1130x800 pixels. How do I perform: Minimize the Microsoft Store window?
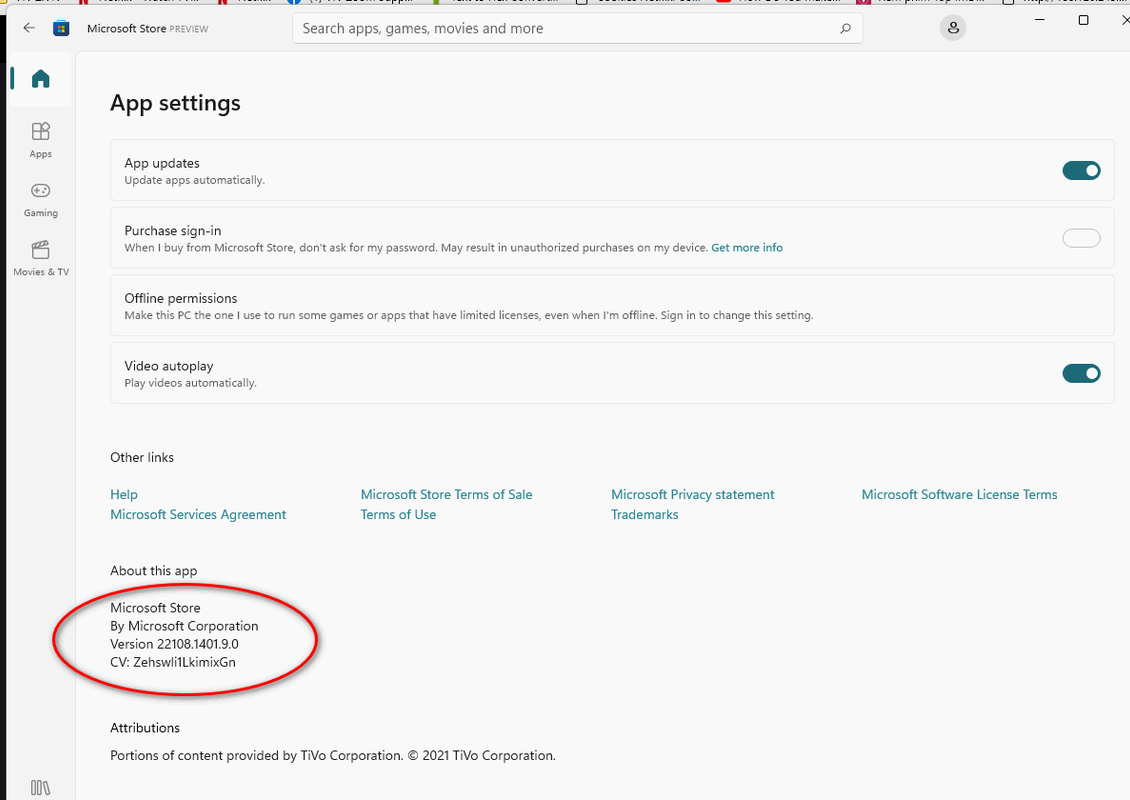[1039, 20]
